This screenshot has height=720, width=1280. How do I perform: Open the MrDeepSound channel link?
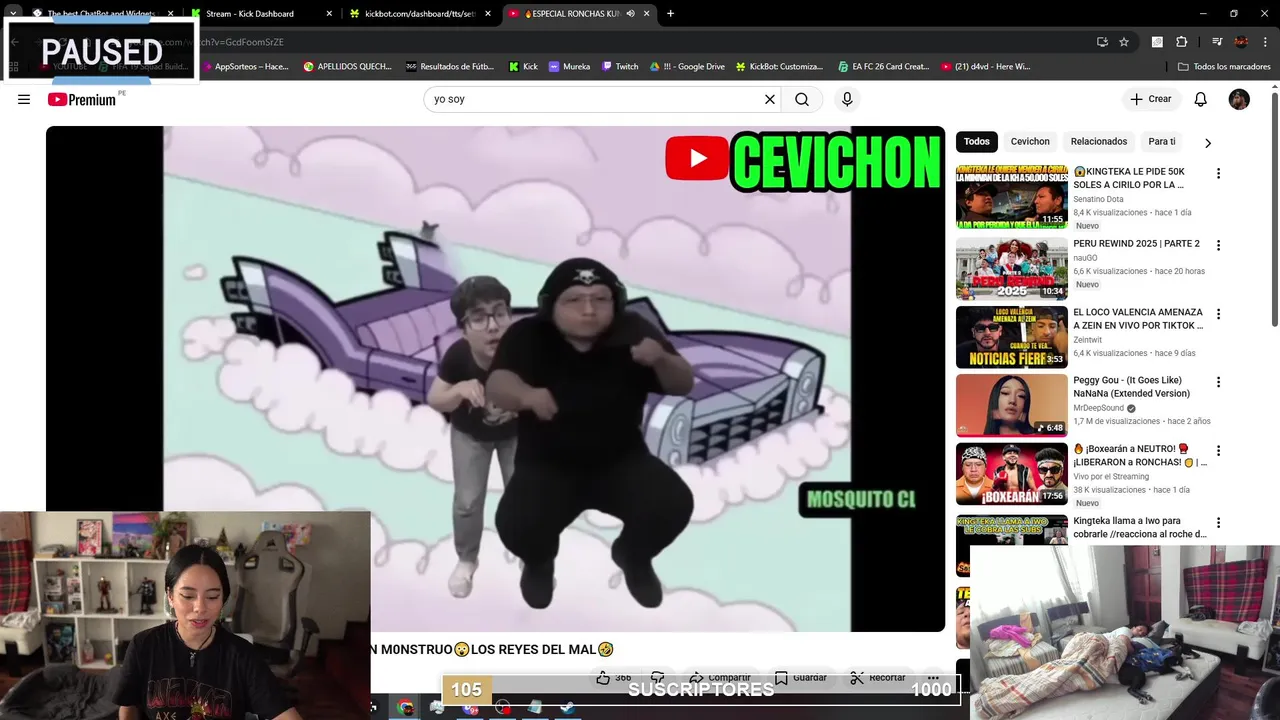coord(1098,408)
